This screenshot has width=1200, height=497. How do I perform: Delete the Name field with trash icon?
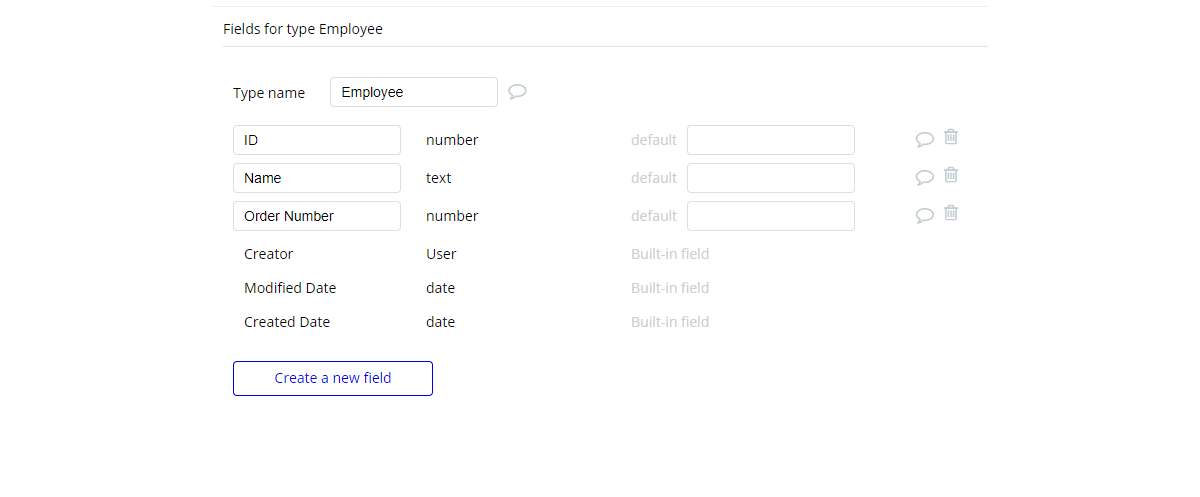coord(951,175)
